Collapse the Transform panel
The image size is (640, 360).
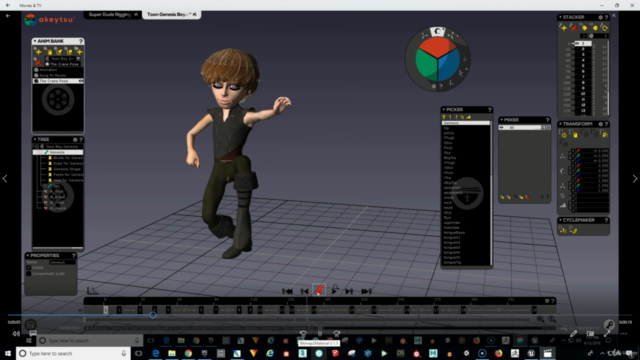(x=560, y=124)
